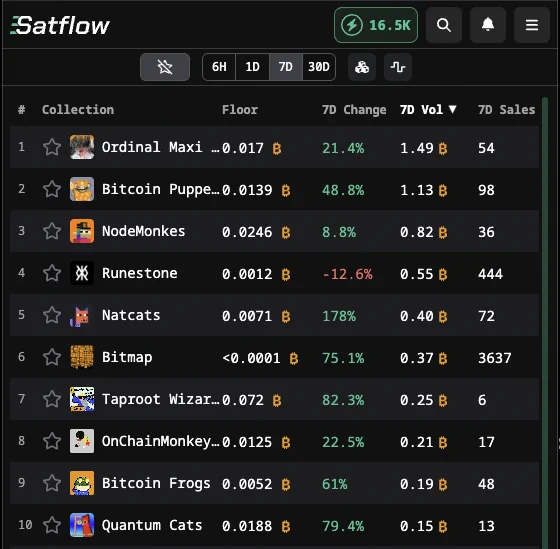Star the NodeMonkes collection

point(52,231)
